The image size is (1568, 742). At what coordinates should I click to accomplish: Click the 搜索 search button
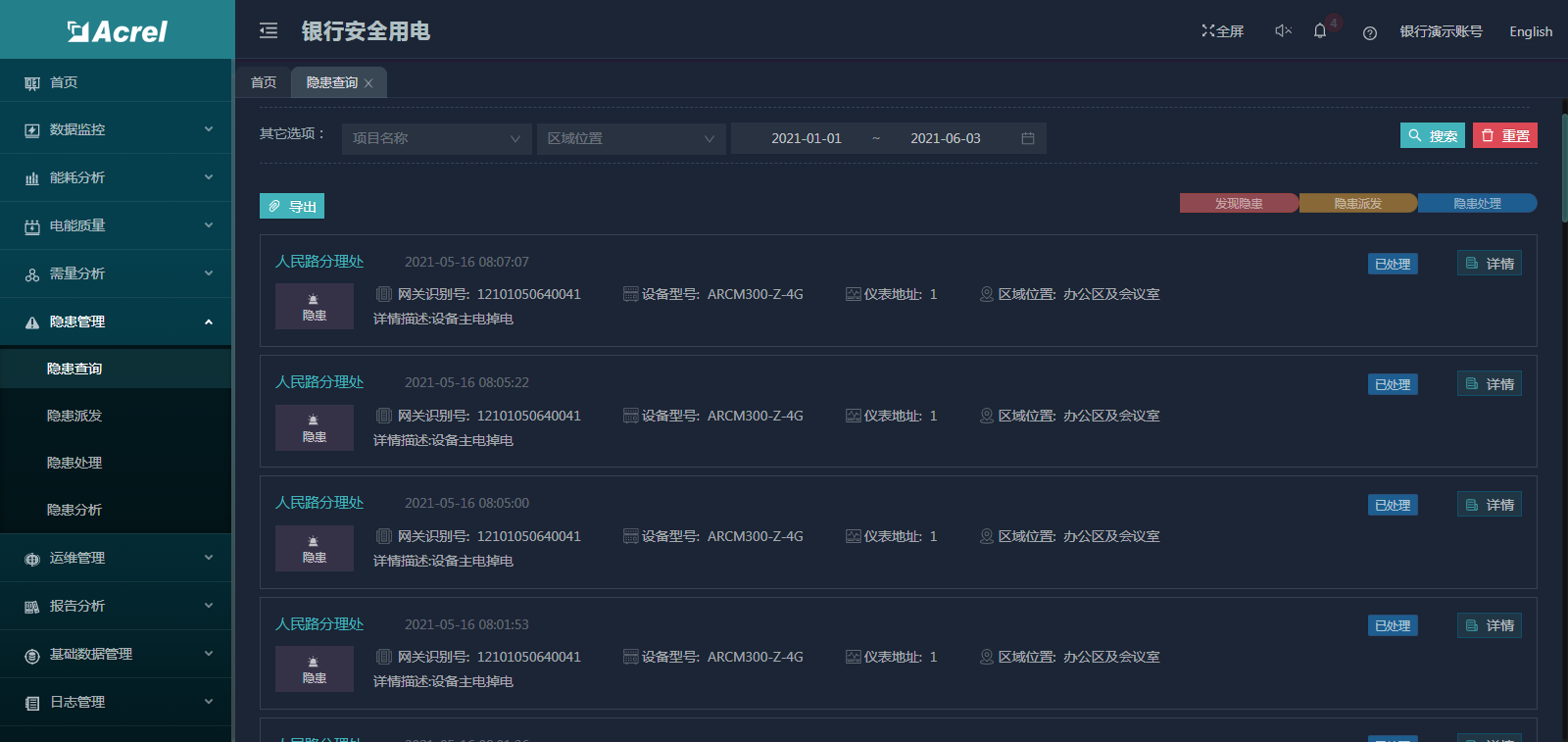pyautogui.click(x=1433, y=135)
